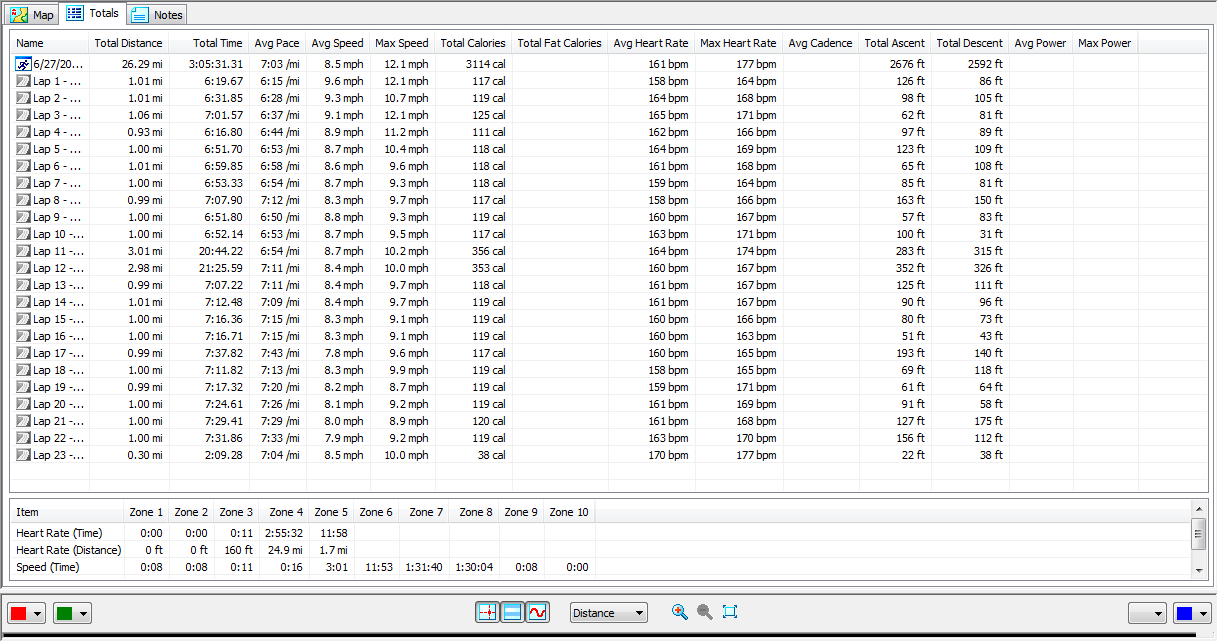Open the Notes tab
The image size is (1218, 642).
point(157,15)
